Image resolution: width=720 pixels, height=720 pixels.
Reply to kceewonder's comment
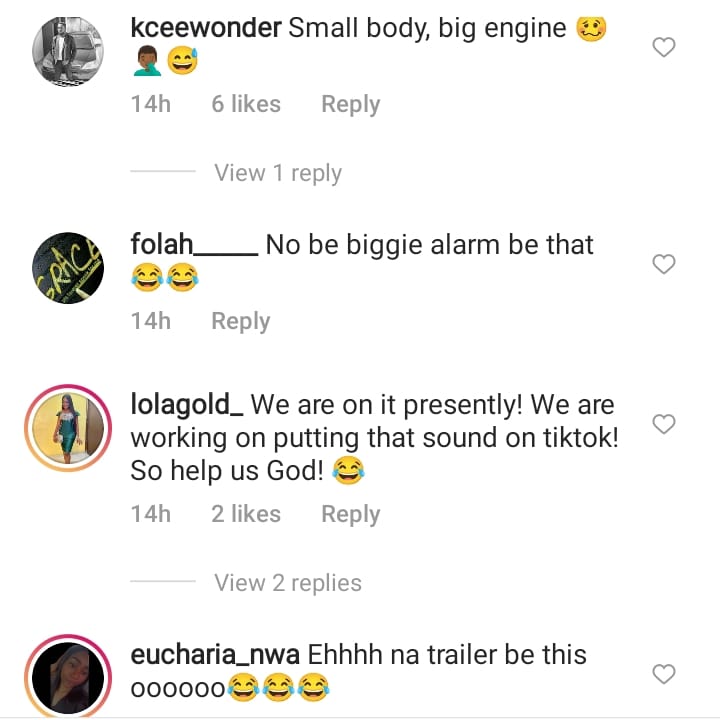click(x=350, y=104)
